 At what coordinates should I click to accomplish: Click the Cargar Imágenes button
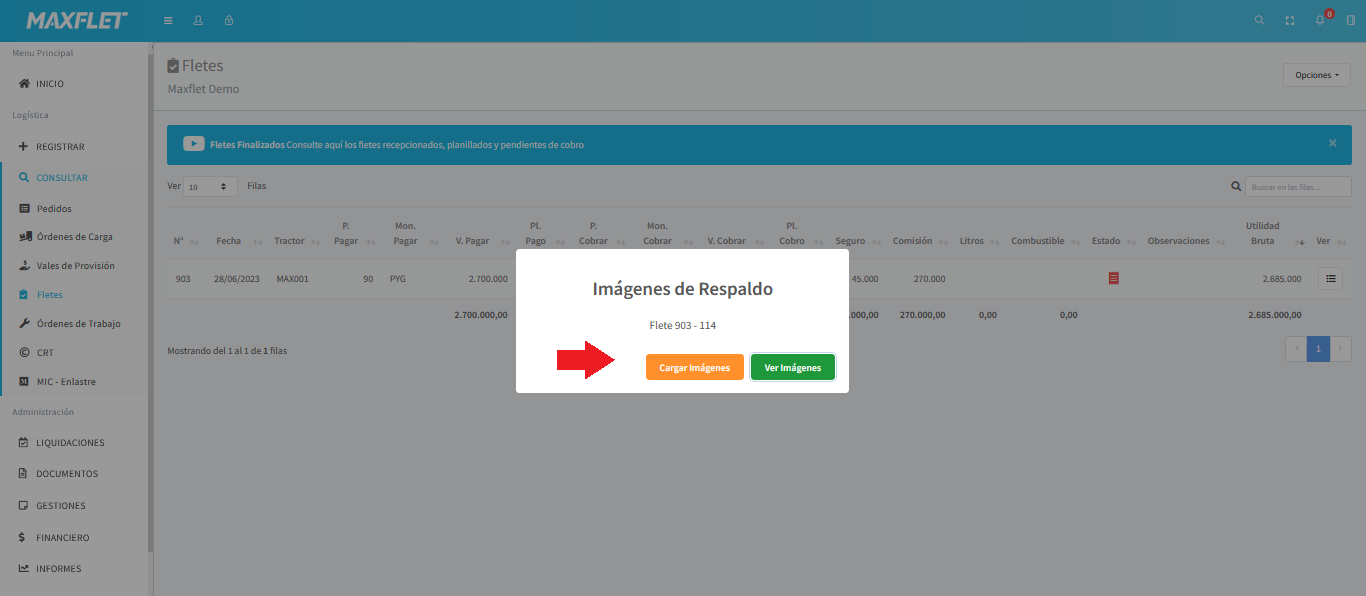(694, 368)
